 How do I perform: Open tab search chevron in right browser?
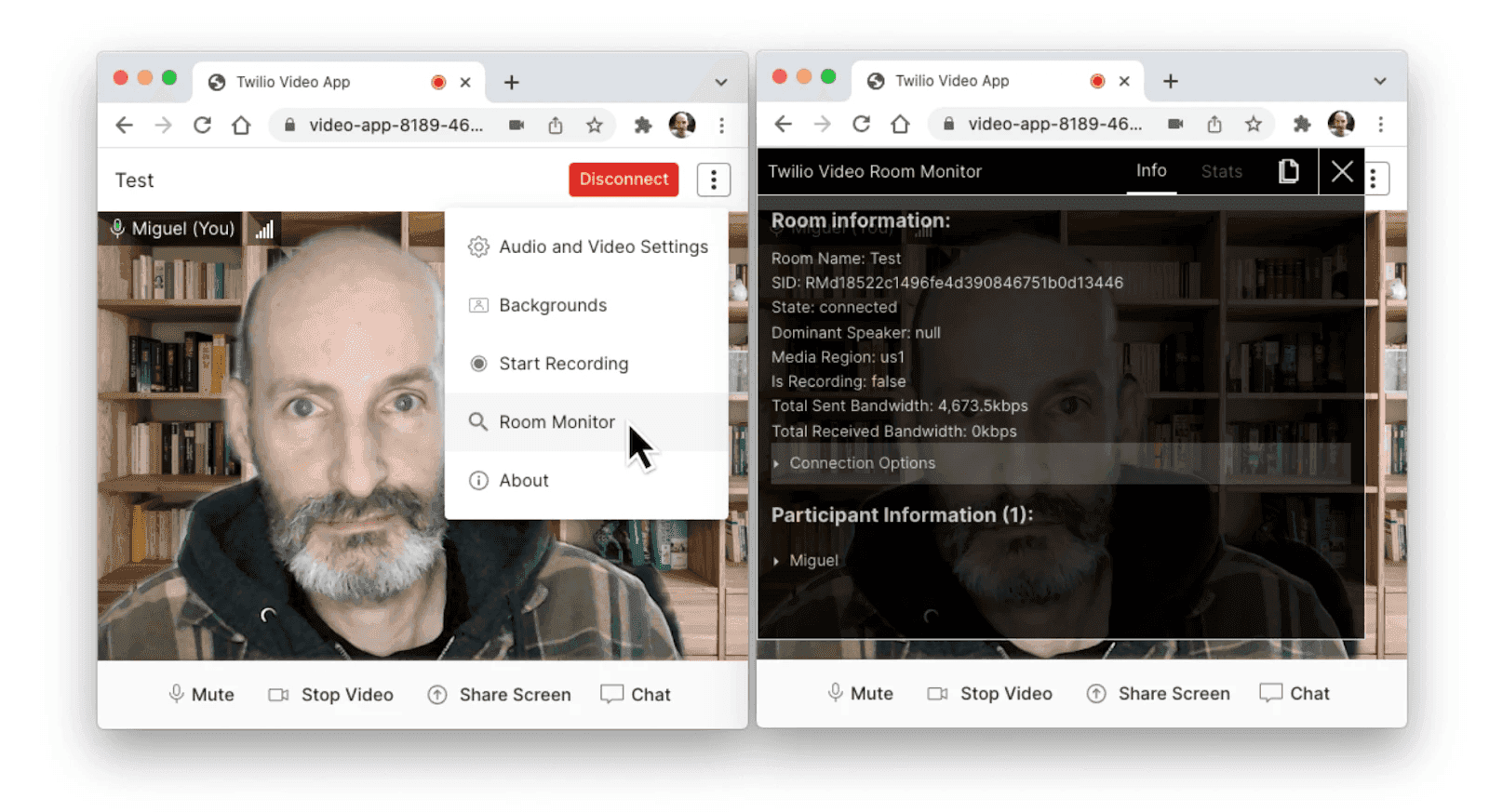point(1380,81)
